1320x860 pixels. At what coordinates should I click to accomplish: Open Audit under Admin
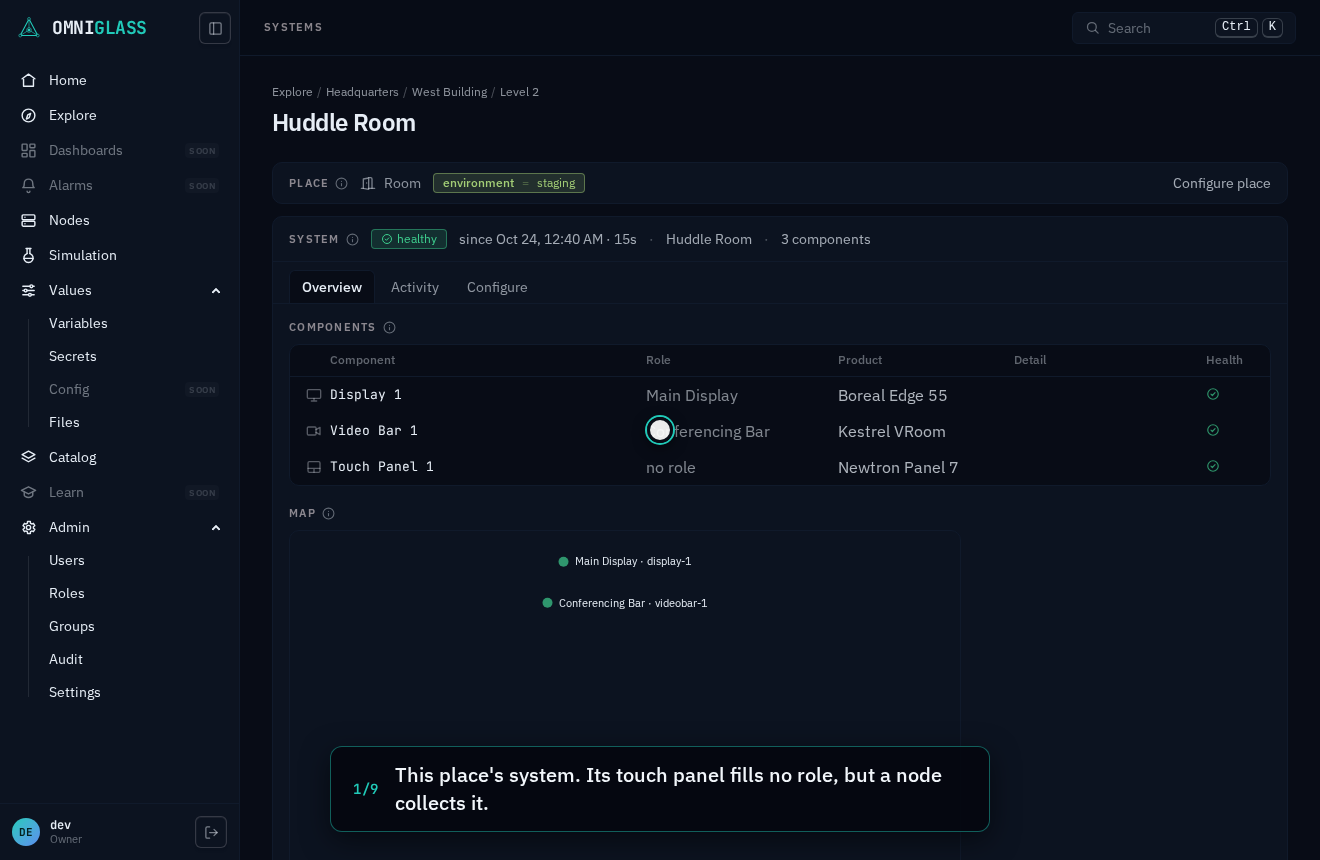tap(66, 659)
